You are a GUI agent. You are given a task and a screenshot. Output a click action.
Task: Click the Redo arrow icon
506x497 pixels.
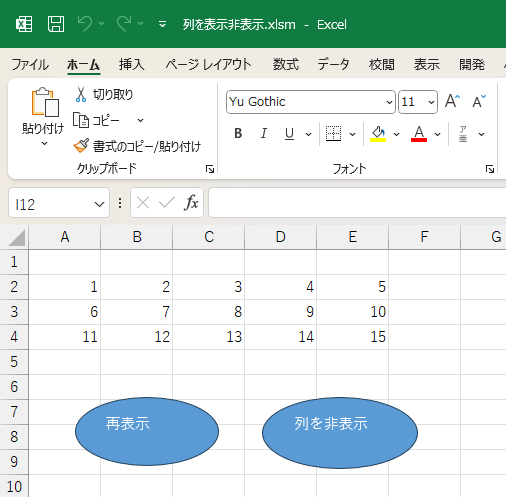pos(124,24)
